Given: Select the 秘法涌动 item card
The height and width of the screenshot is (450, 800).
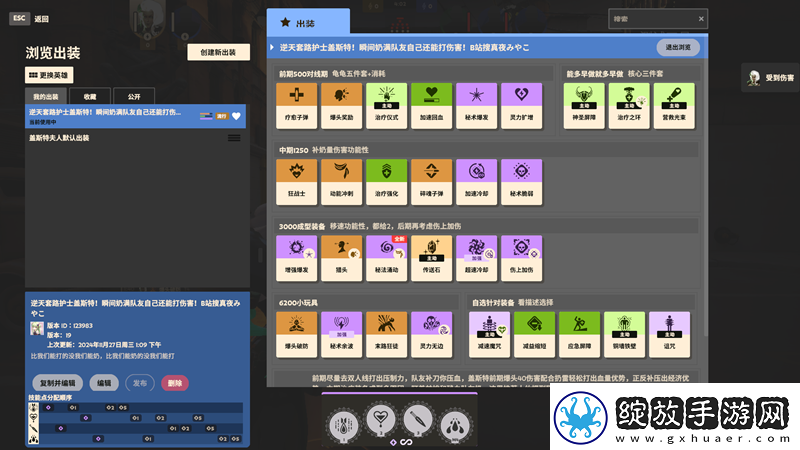Looking at the screenshot, I should tap(386, 258).
